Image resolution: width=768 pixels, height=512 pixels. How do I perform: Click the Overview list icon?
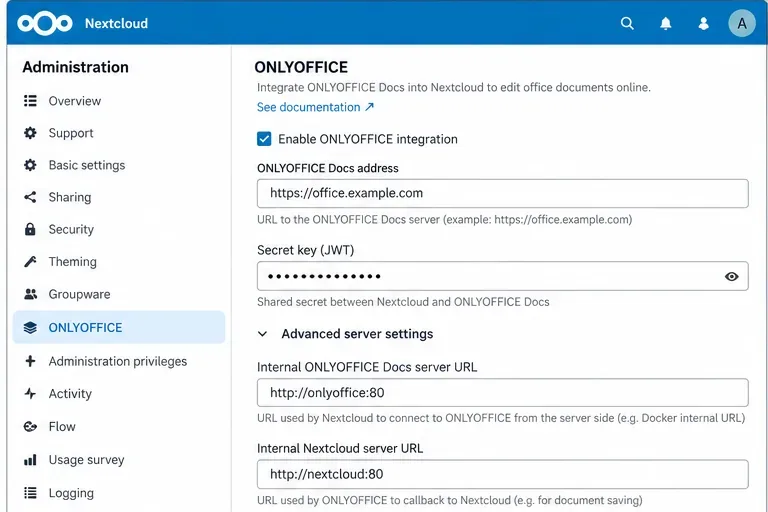coord(30,101)
